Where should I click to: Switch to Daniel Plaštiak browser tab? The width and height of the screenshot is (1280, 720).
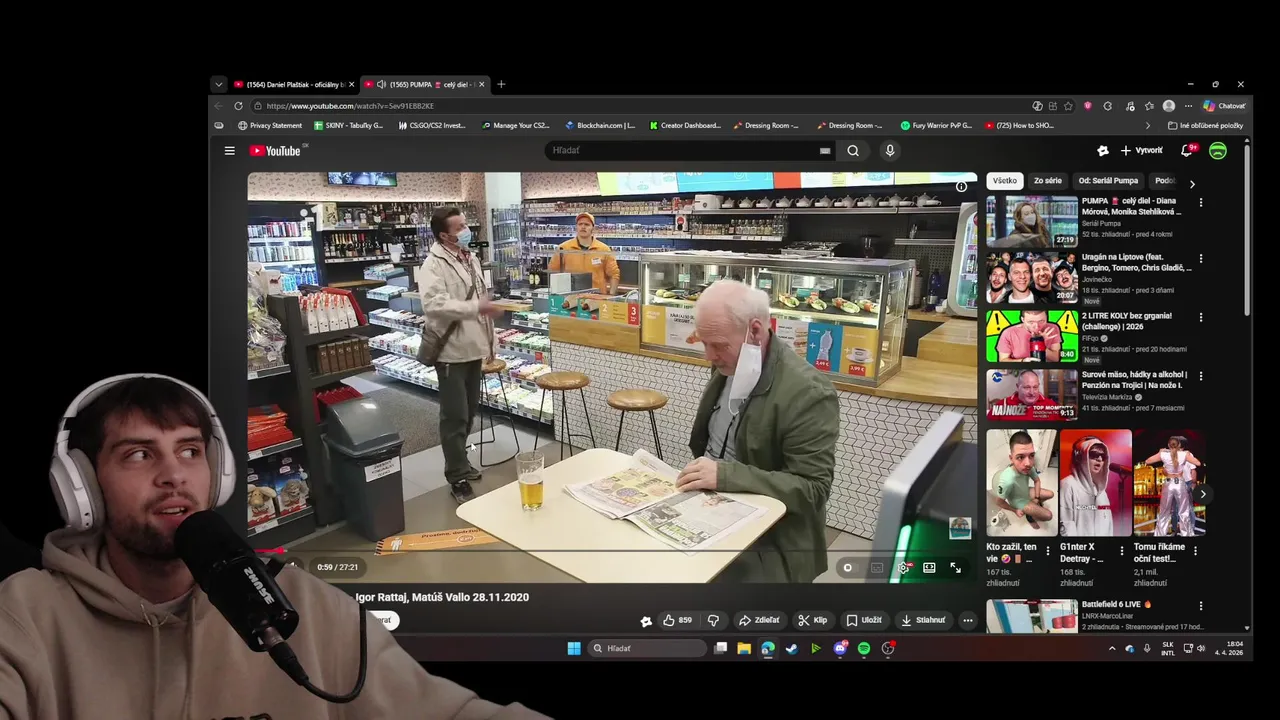tap(294, 85)
